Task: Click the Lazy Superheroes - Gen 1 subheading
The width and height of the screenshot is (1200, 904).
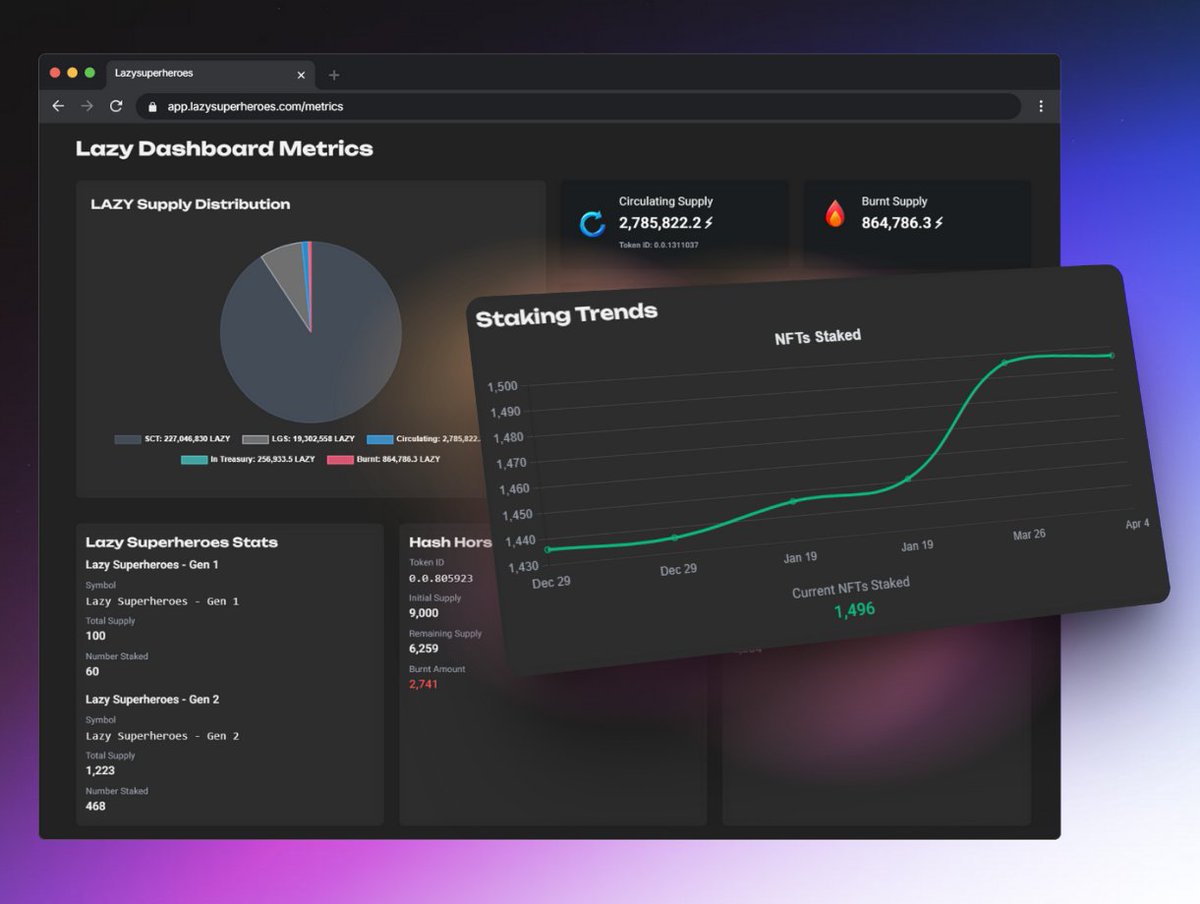Action: click(152, 565)
